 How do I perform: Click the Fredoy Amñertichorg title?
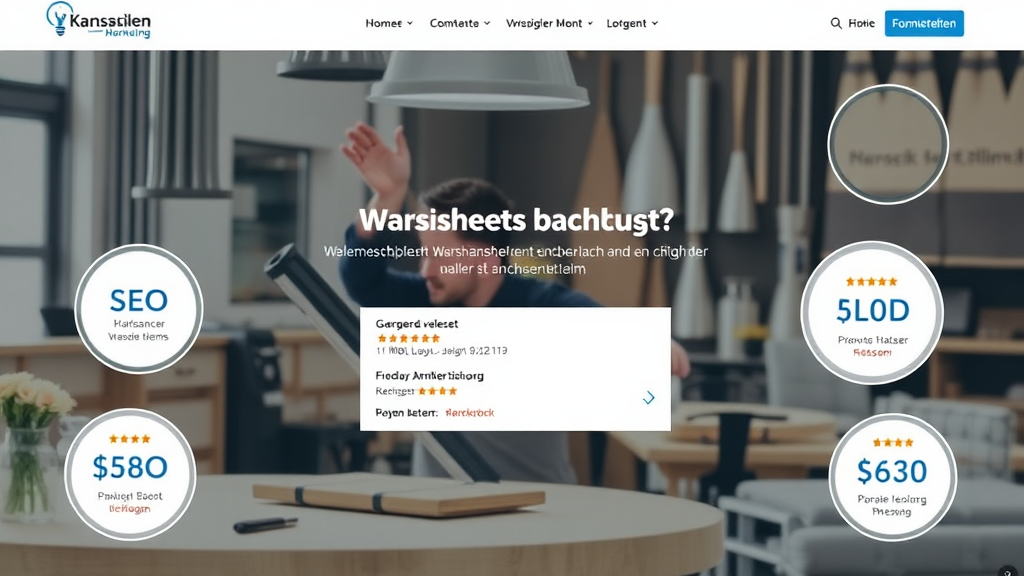(430, 376)
